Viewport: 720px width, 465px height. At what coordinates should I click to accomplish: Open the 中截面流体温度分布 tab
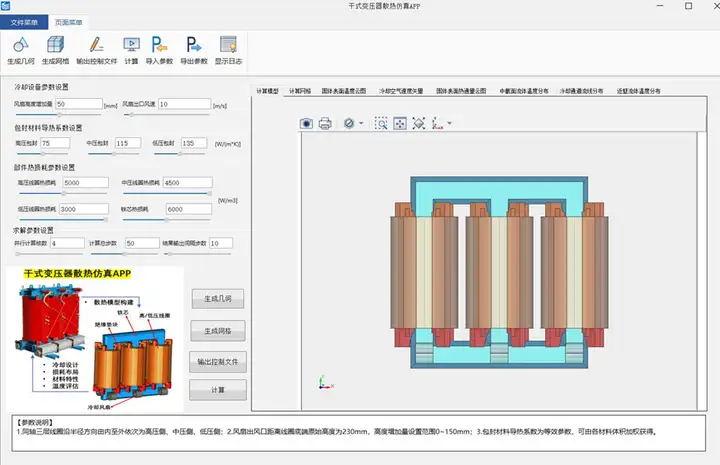coord(524,91)
